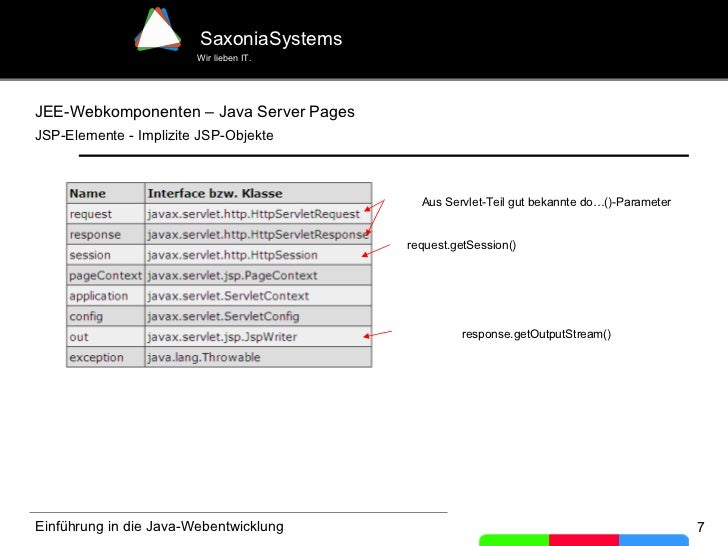Click the note 'Aus Servlet-Teil gut bekannte do…()-Parameter'
This screenshot has height=546, width=728.
(546, 202)
